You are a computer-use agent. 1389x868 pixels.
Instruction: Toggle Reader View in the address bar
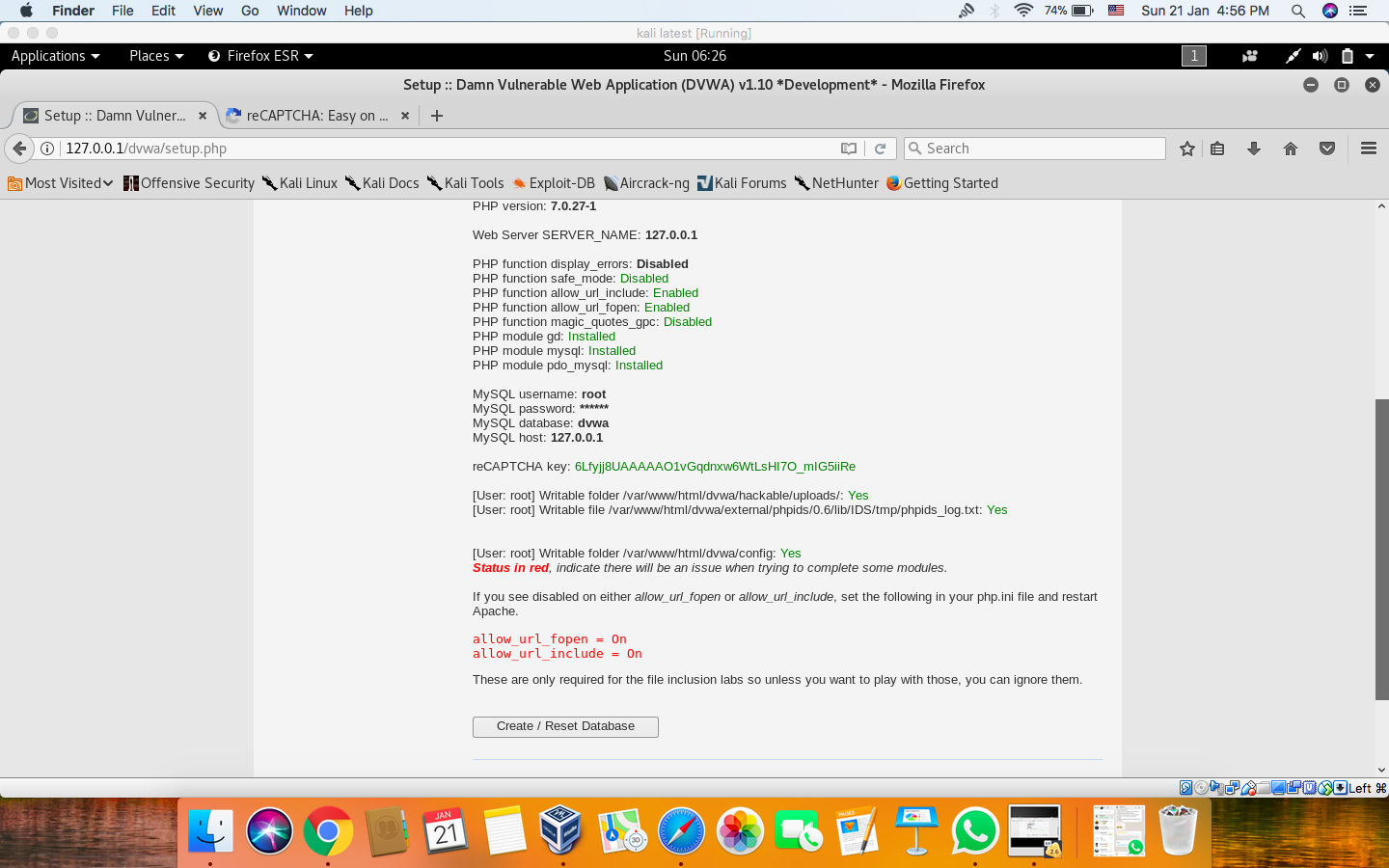[849, 149]
